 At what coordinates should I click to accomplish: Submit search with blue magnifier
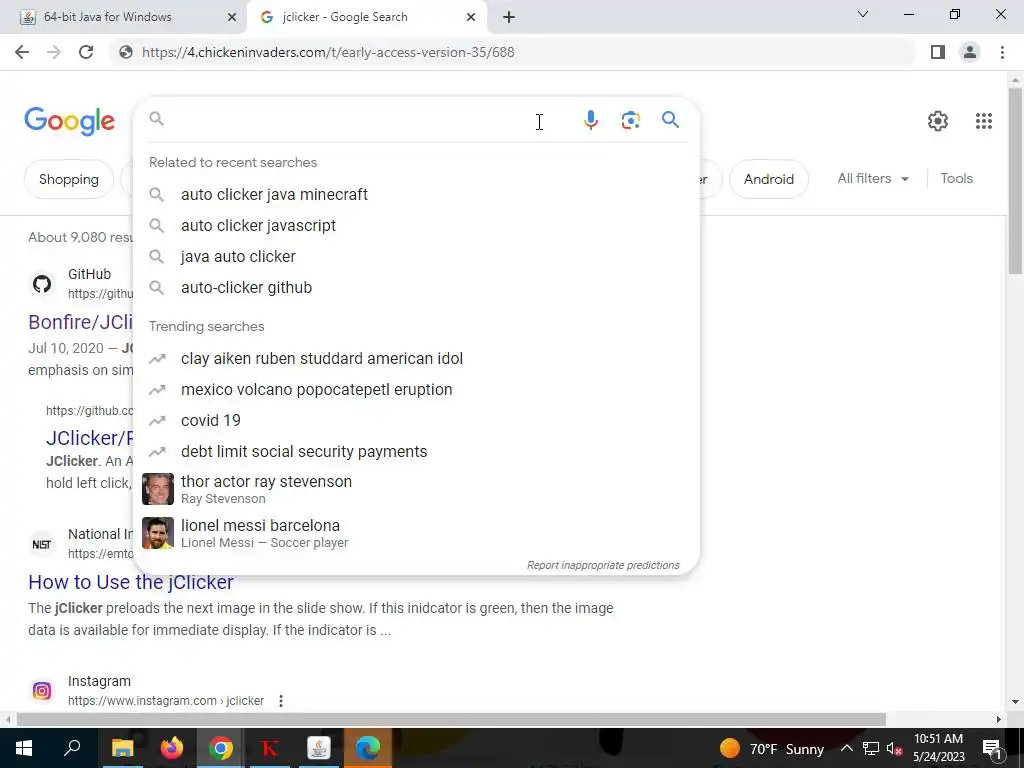coord(670,120)
